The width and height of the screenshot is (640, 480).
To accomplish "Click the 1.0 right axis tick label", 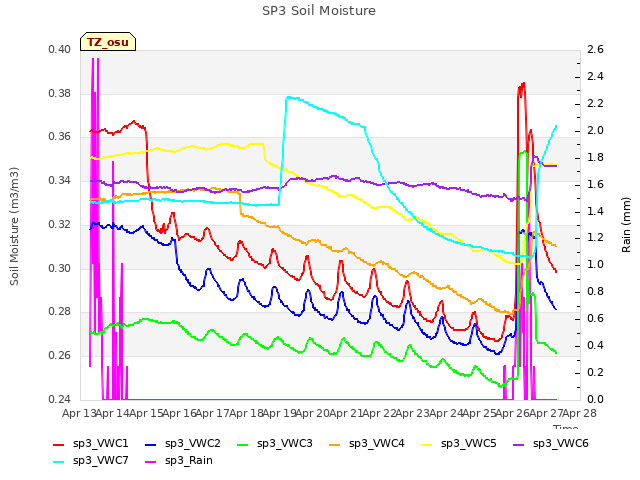I will point(596,264).
